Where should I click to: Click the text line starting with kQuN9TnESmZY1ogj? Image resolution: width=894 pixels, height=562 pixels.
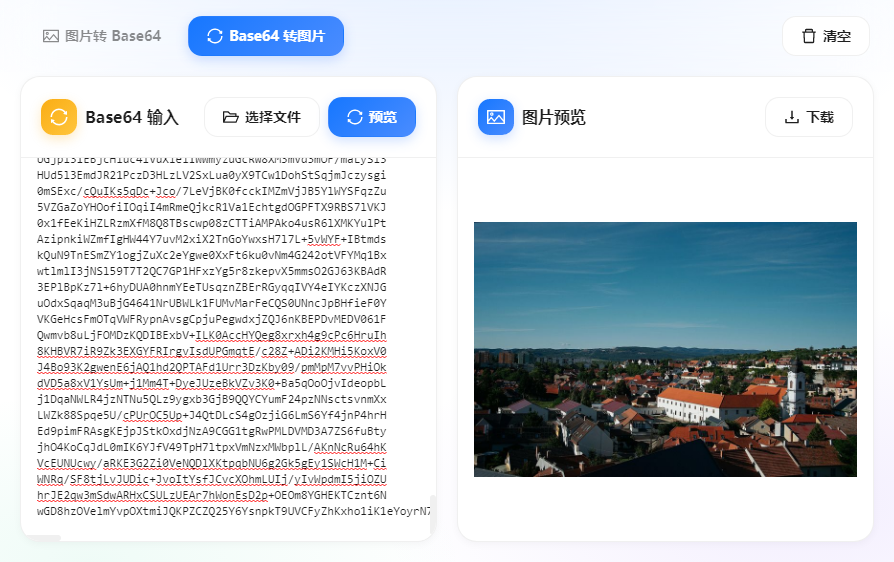pos(212,255)
